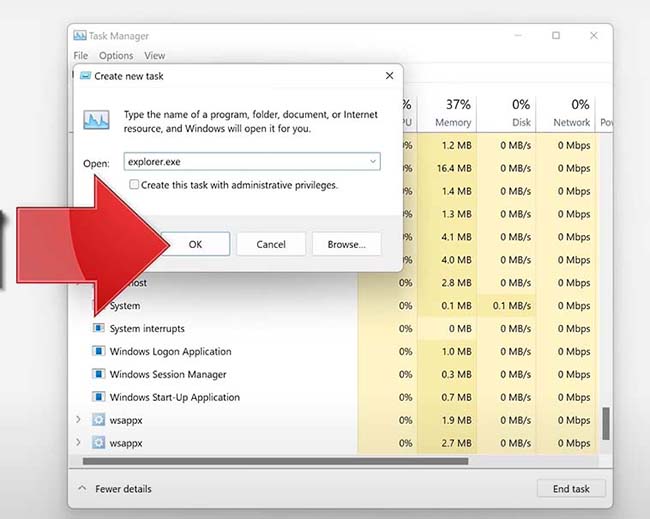Collapse view with Fewer details chevron

(x=82, y=488)
